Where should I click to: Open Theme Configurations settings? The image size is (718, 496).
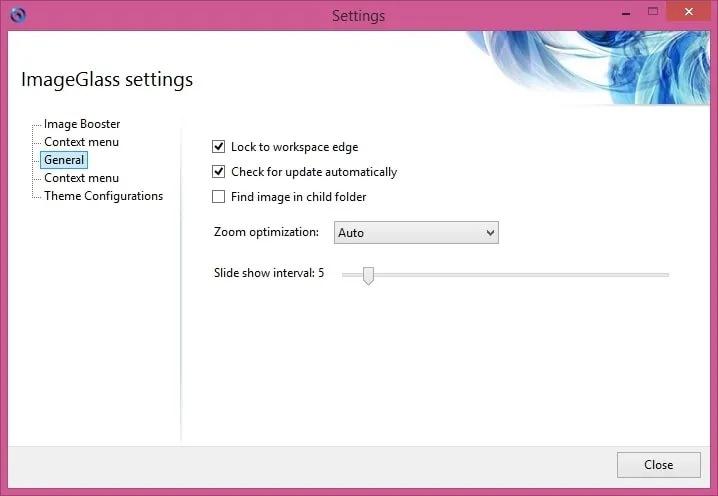(103, 196)
